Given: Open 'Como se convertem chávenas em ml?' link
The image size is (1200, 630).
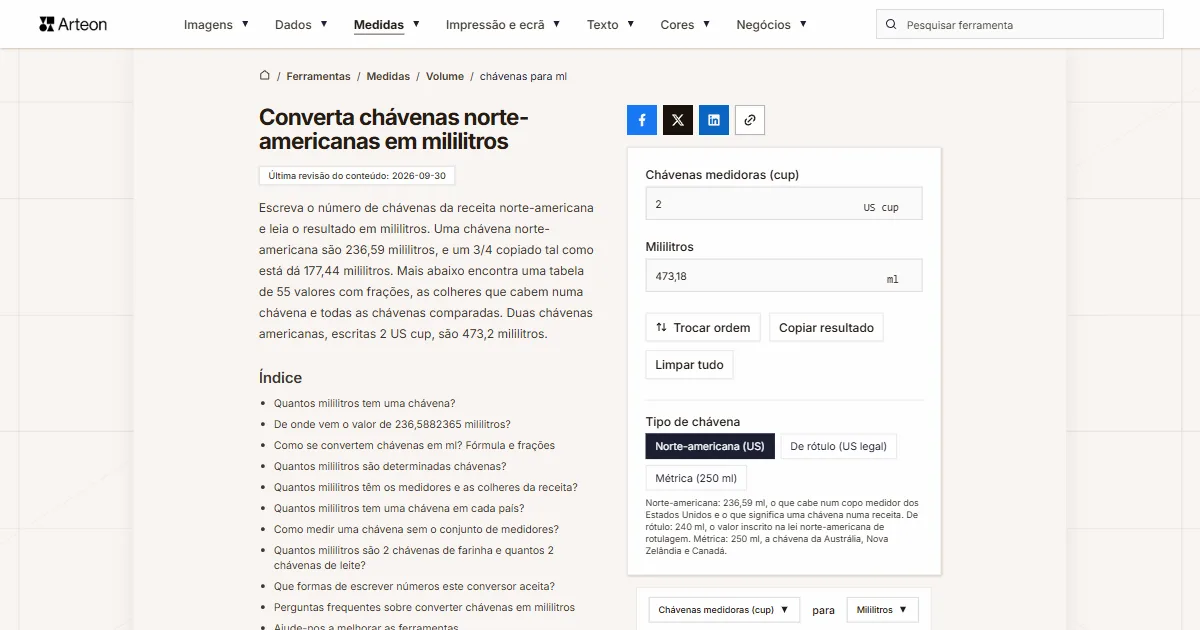Looking at the screenshot, I should tap(414, 445).
